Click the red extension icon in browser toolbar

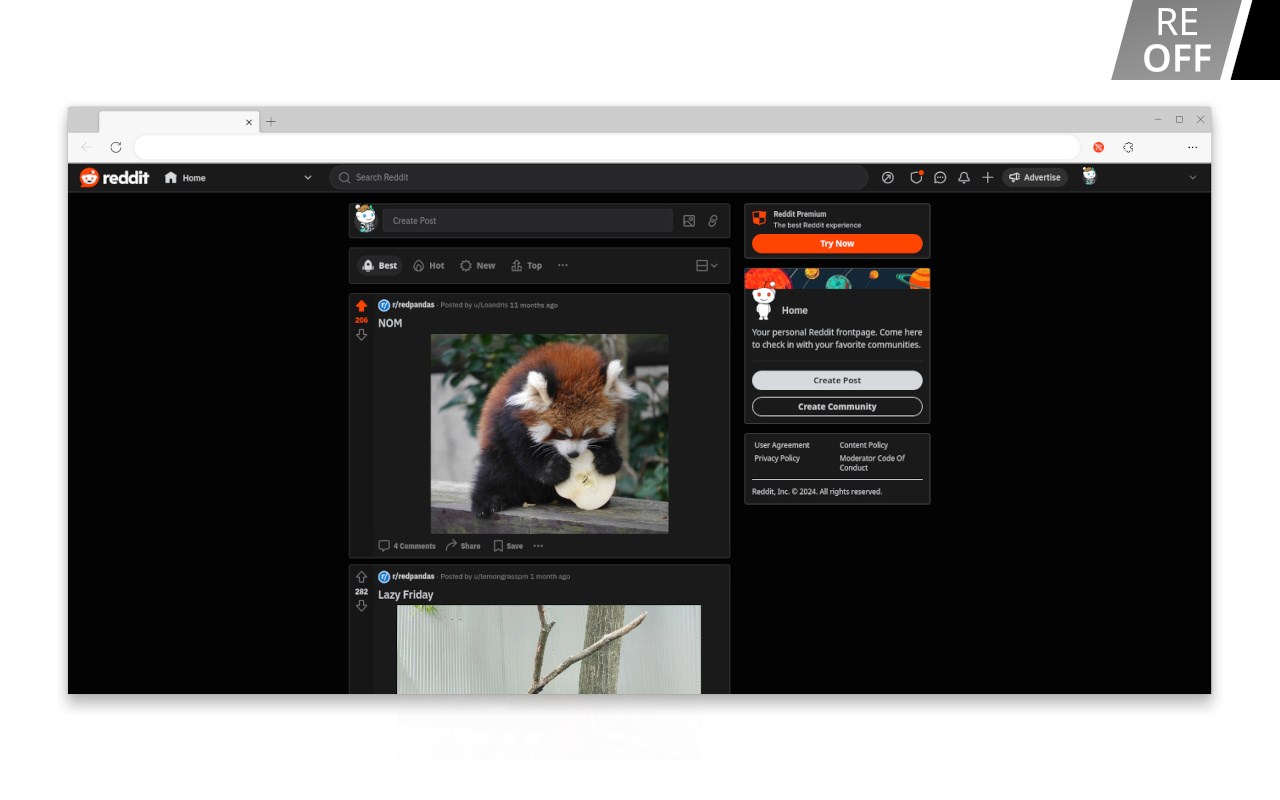point(1098,147)
